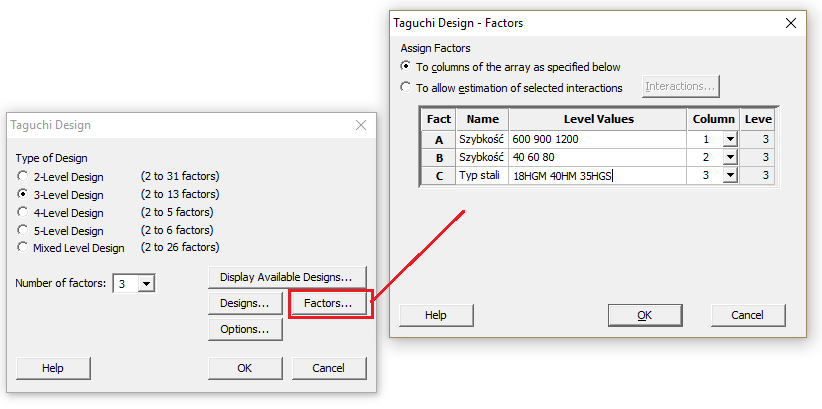Close the Taguchi Design dialog window

tap(361, 125)
